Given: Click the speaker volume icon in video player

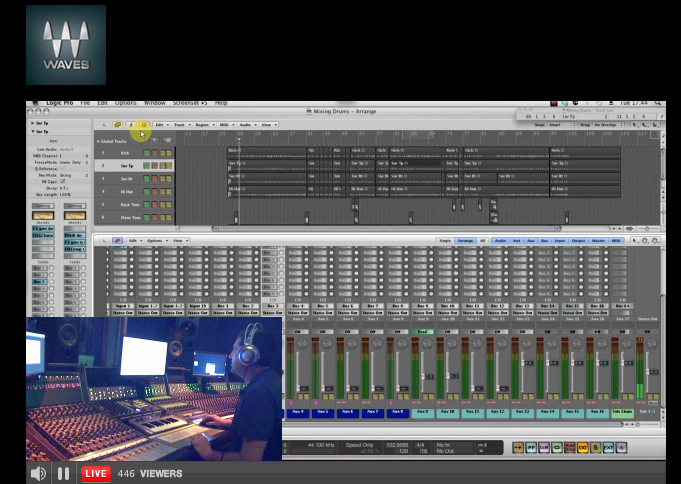Looking at the screenshot, I should pos(38,474).
